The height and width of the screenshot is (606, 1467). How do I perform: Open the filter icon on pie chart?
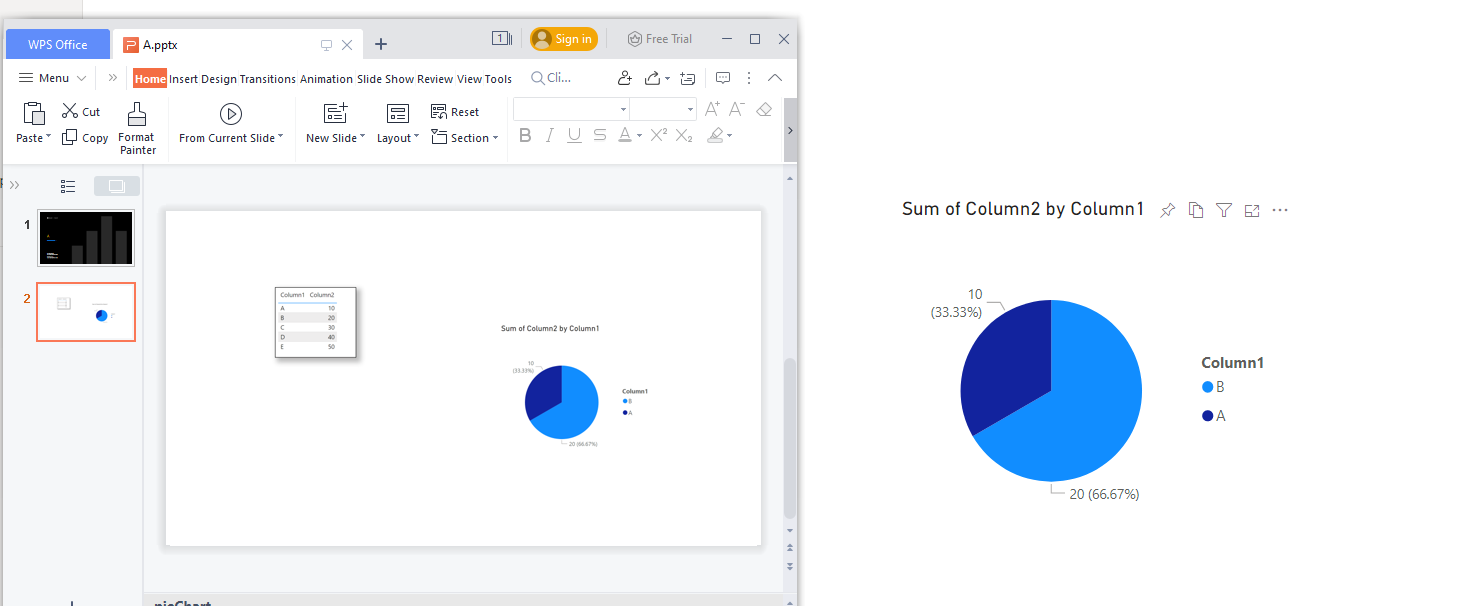1224,210
